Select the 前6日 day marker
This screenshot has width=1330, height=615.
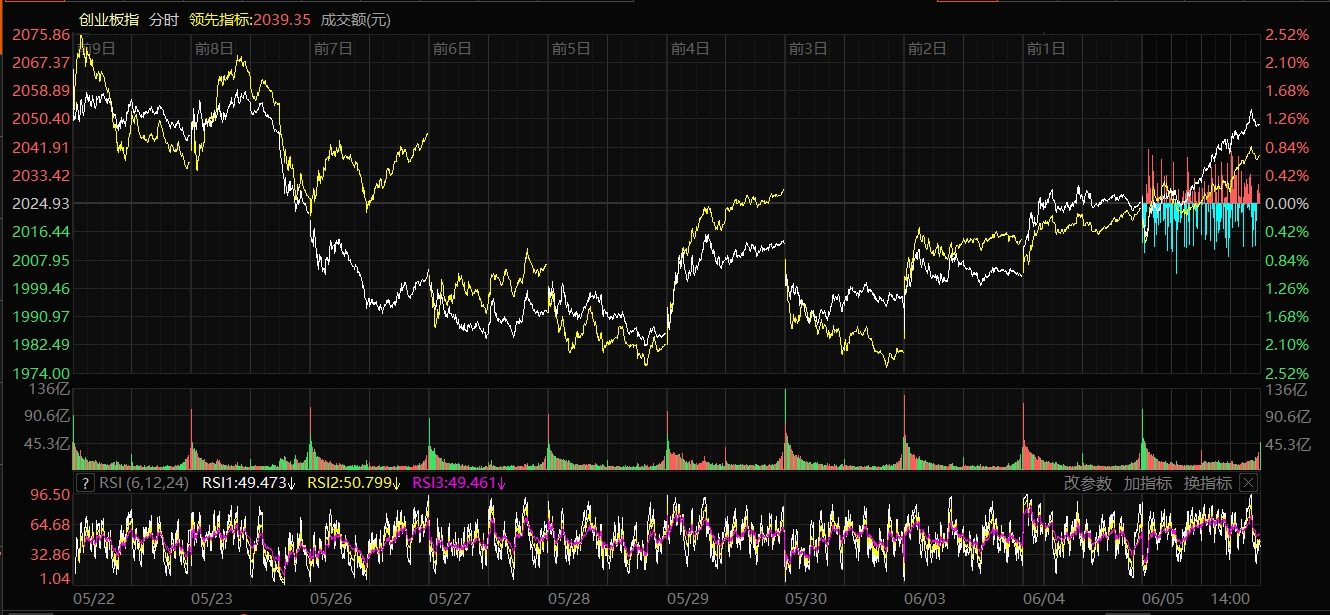451,47
